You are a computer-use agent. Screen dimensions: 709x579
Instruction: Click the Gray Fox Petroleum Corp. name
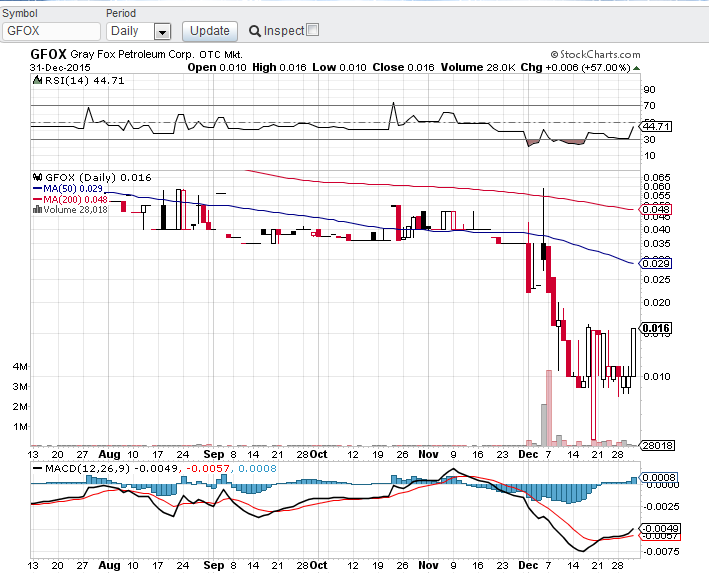tap(132, 55)
